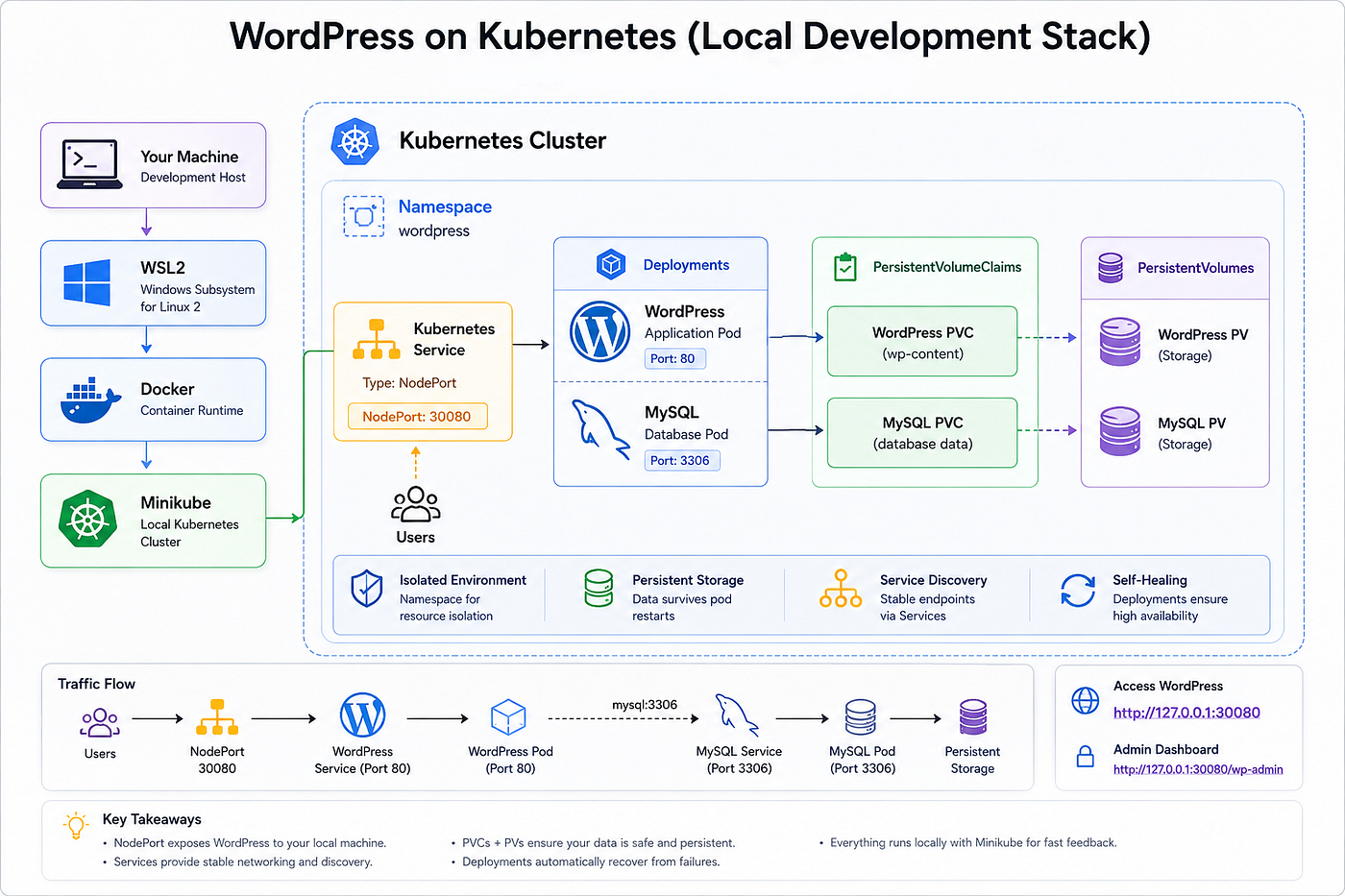Click the "Port: 80" badge
The image size is (1345, 896).
coord(675,358)
